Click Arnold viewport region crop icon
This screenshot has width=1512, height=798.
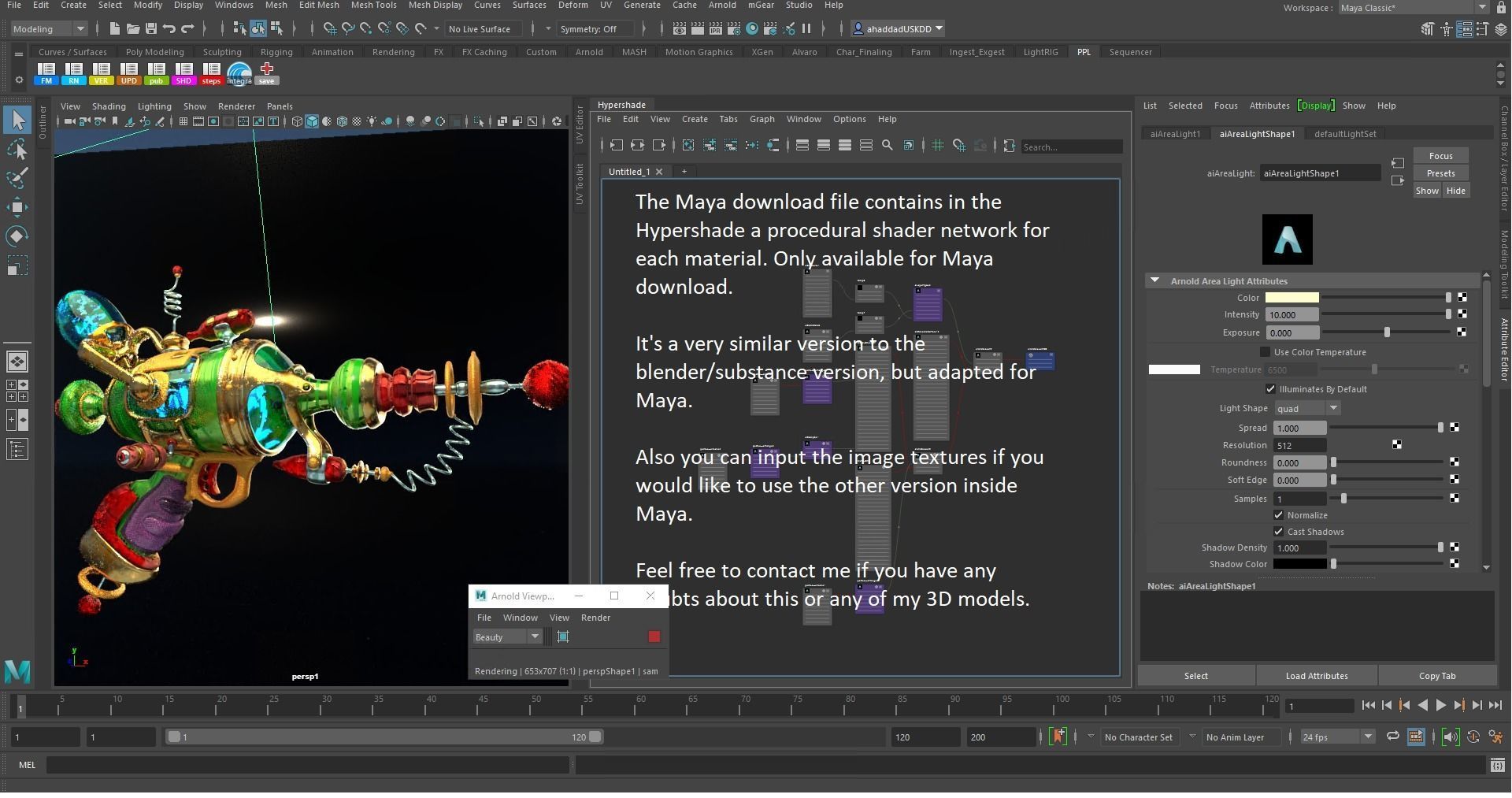pyautogui.click(x=563, y=637)
